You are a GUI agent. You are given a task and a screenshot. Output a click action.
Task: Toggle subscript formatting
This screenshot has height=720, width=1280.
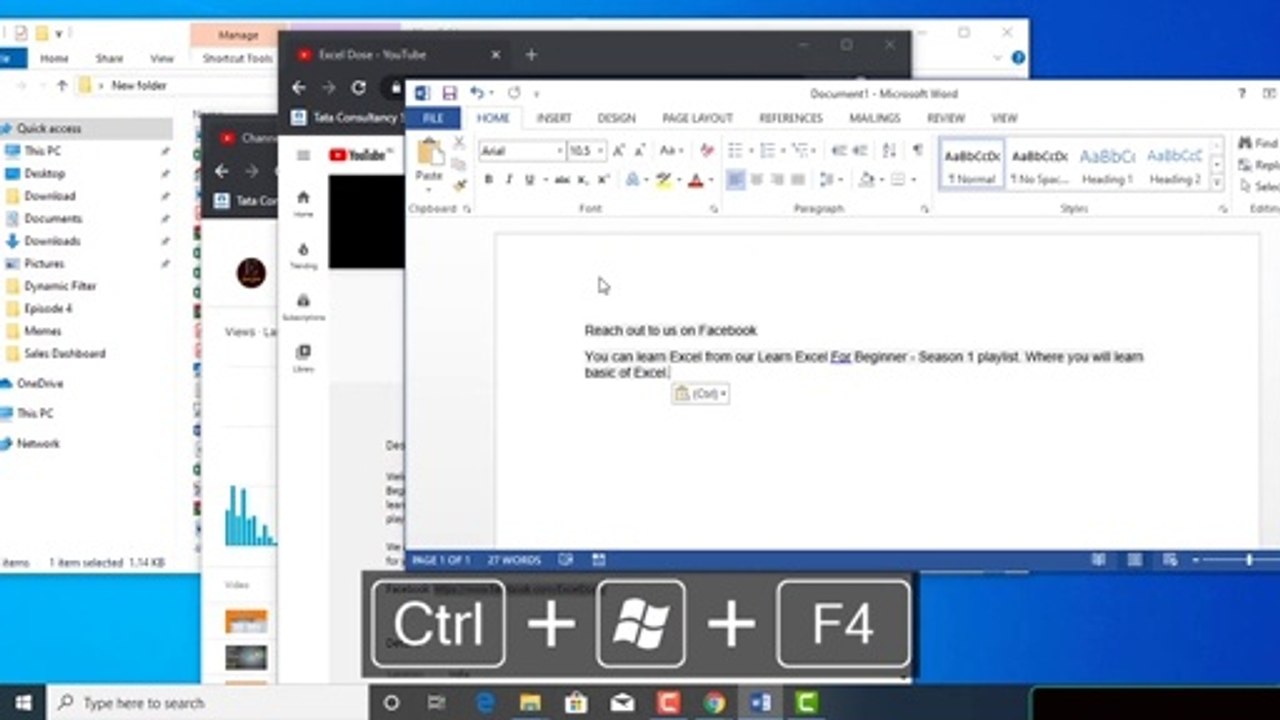click(x=584, y=180)
